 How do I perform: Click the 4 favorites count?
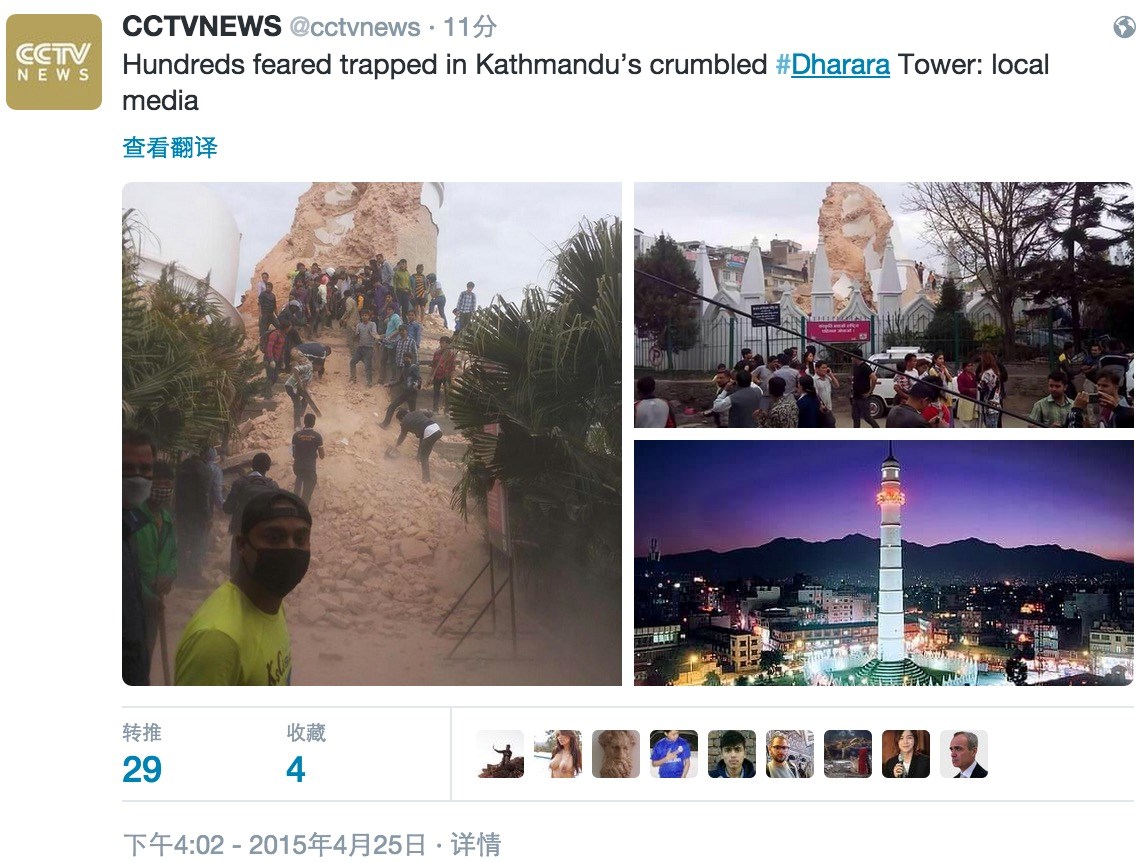[x=296, y=769]
